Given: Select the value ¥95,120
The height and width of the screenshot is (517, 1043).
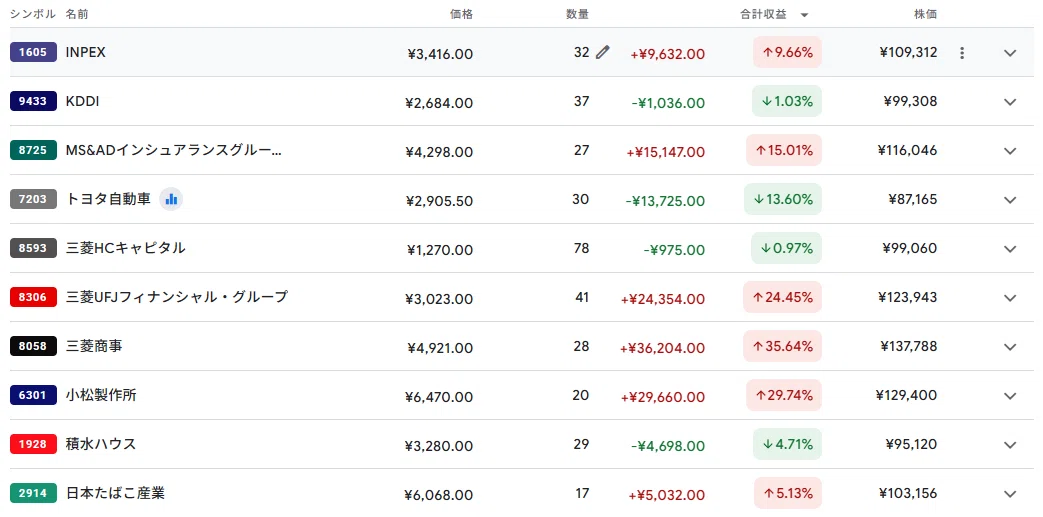Looking at the screenshot, I should pyautogui.click(x=911, y=444).
